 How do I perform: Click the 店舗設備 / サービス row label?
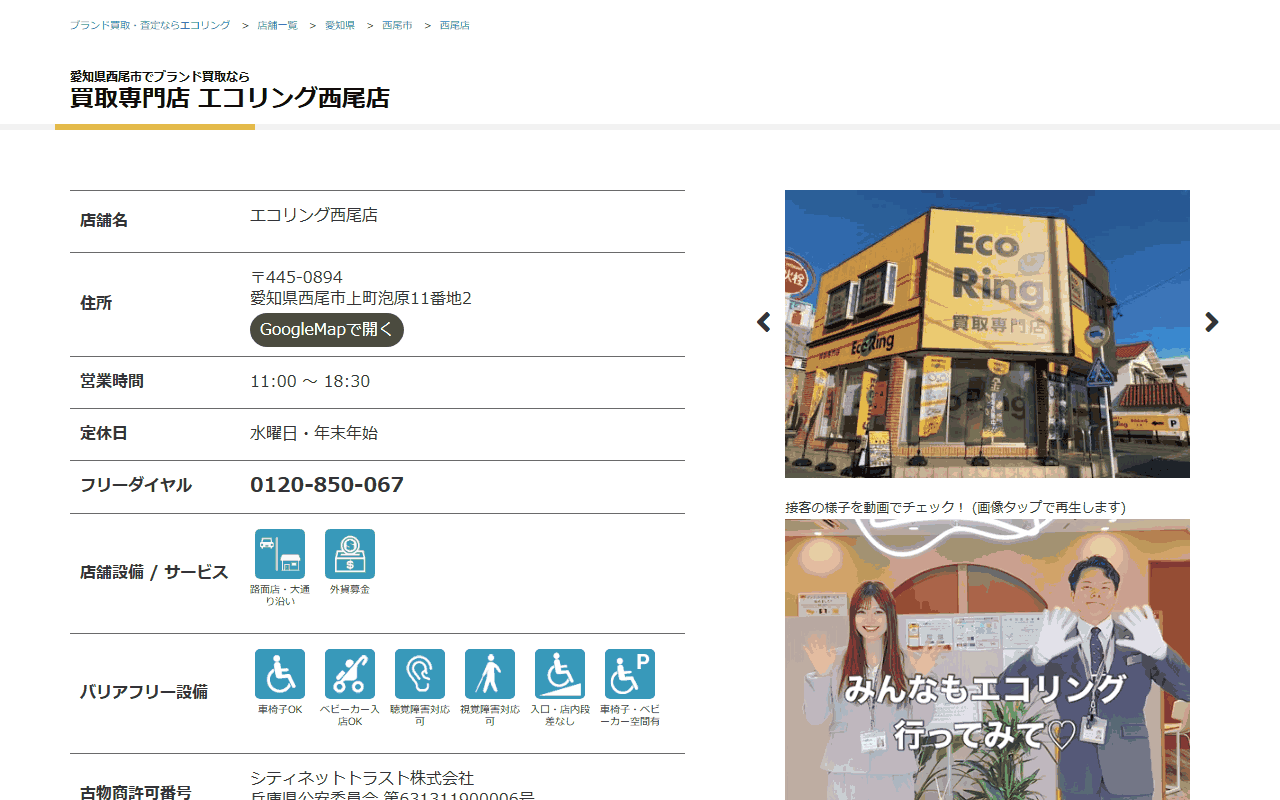[154, 573]
